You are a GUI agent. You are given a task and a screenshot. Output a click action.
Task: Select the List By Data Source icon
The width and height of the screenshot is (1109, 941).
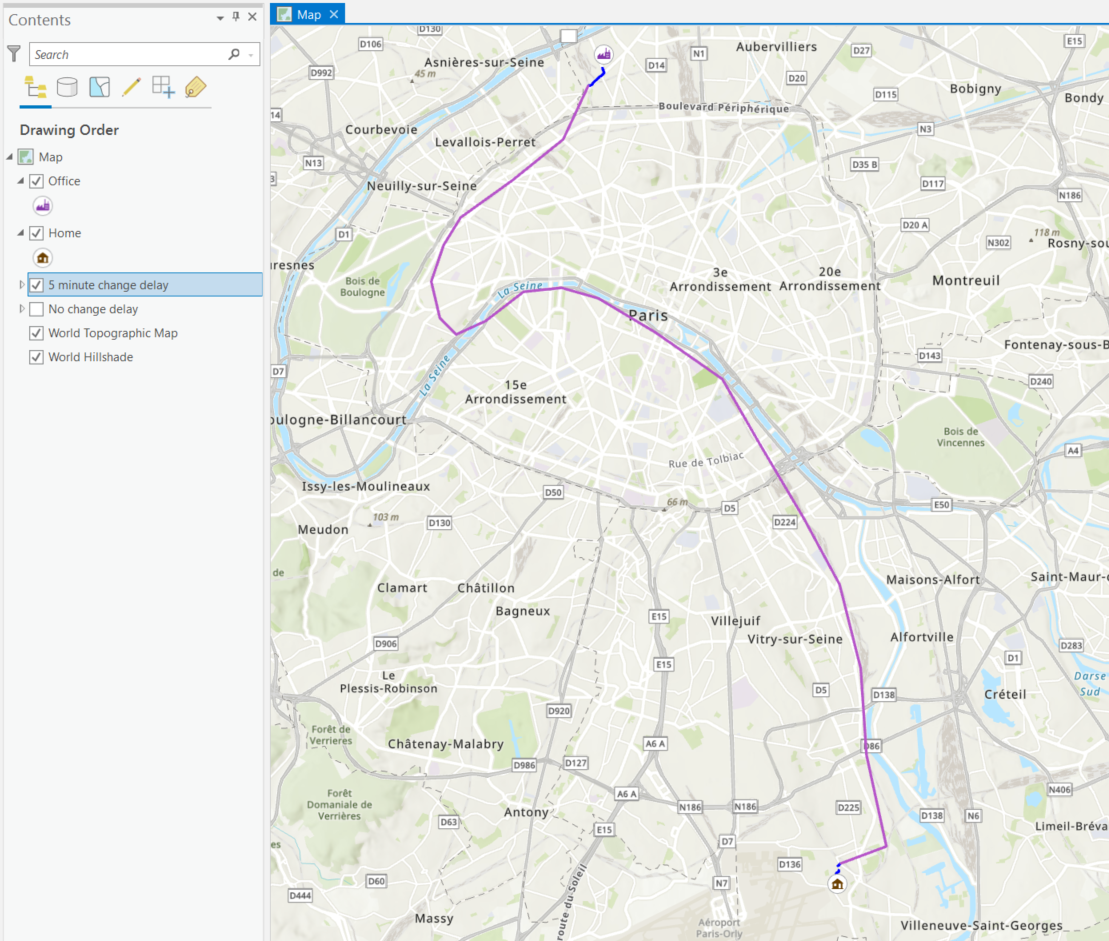pos(67,88)
